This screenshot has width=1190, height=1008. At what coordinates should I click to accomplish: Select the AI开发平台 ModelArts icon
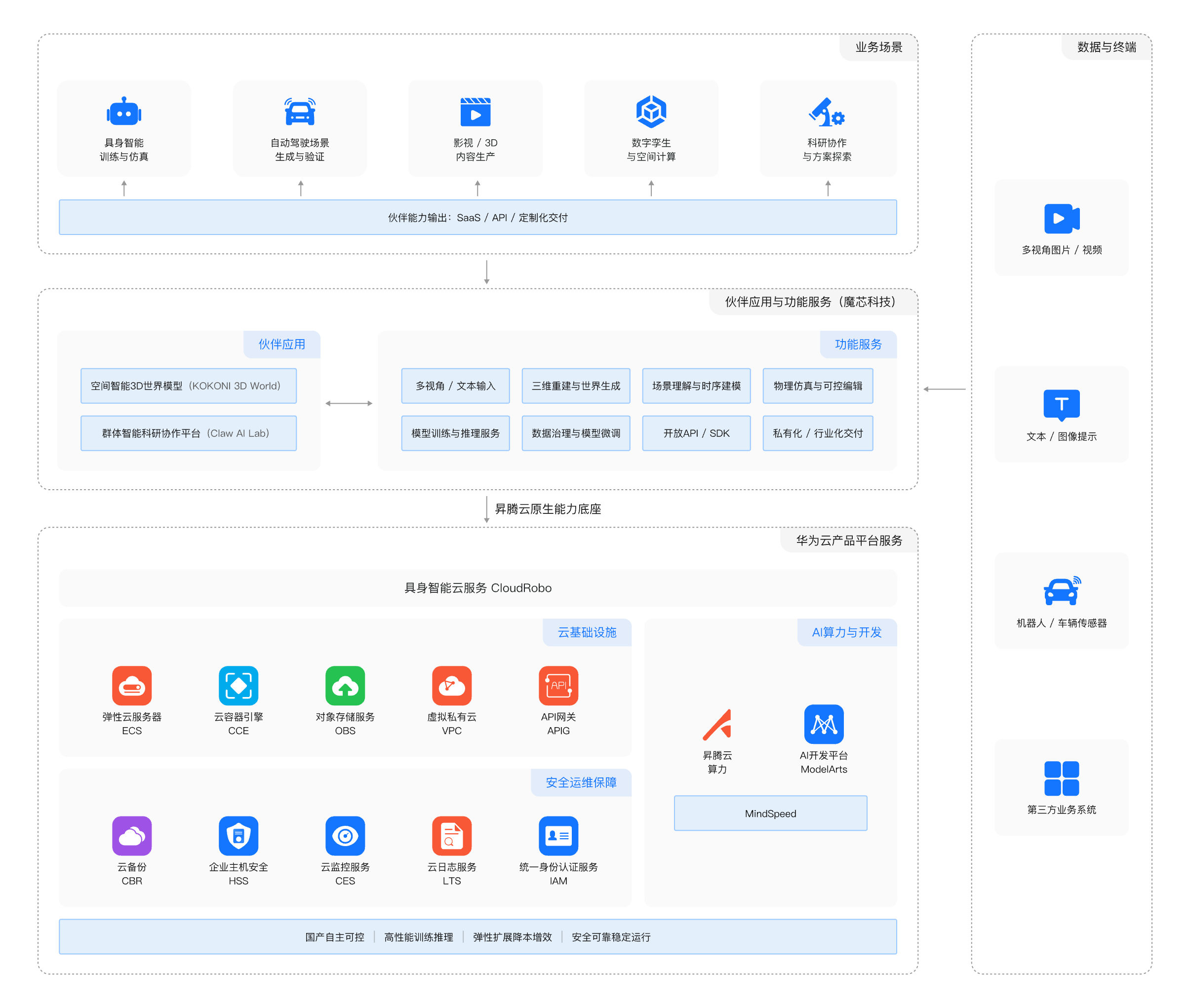[823, 724]
